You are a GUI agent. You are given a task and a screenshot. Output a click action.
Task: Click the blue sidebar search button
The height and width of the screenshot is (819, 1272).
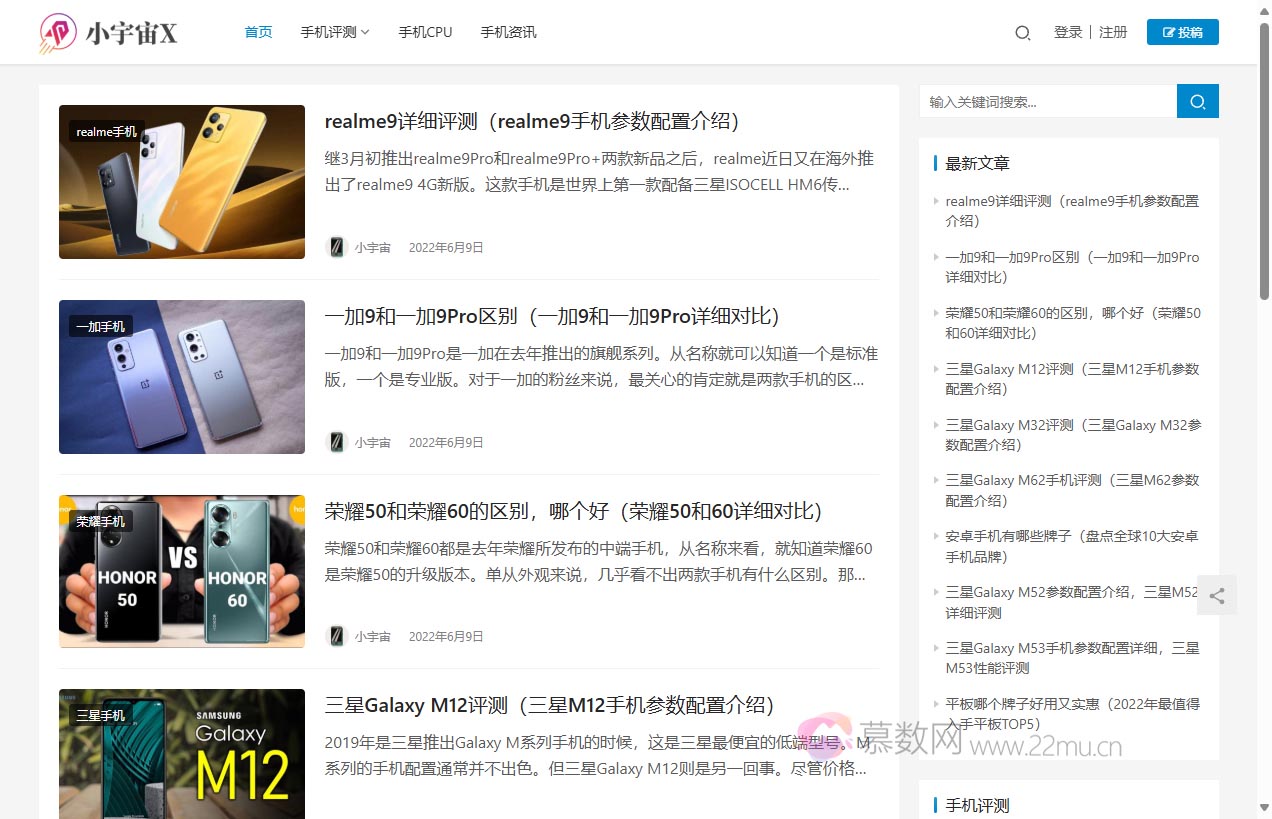(x=1197, y=101)
